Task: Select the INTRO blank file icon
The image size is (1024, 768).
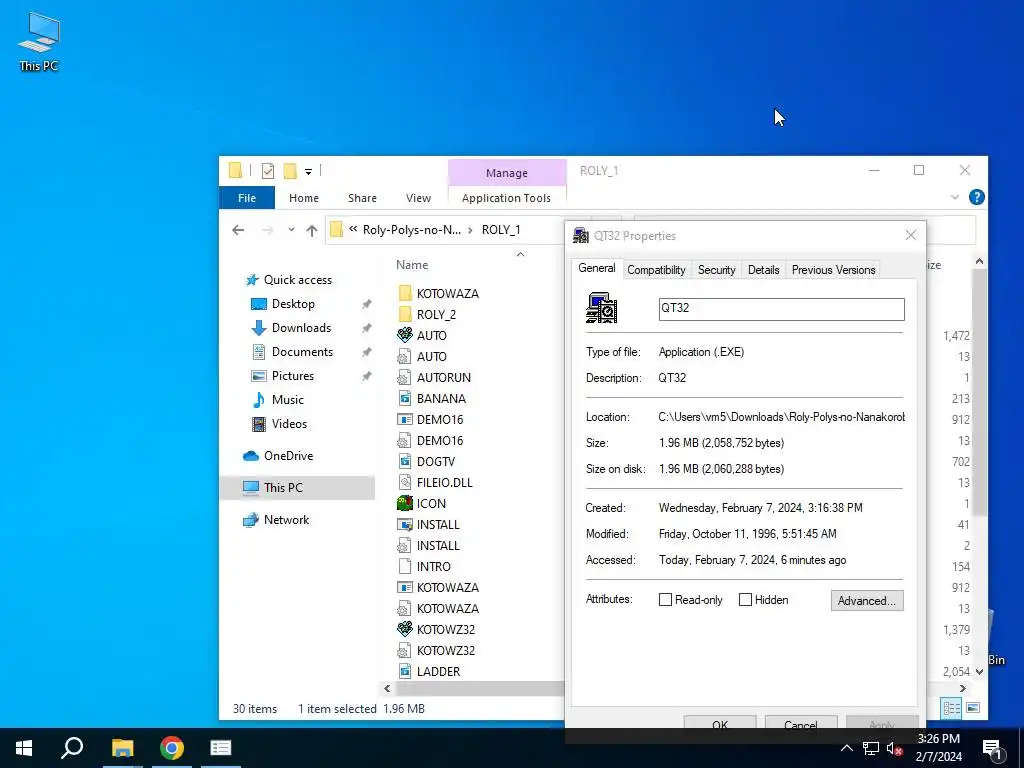Action: click(405, 566)
